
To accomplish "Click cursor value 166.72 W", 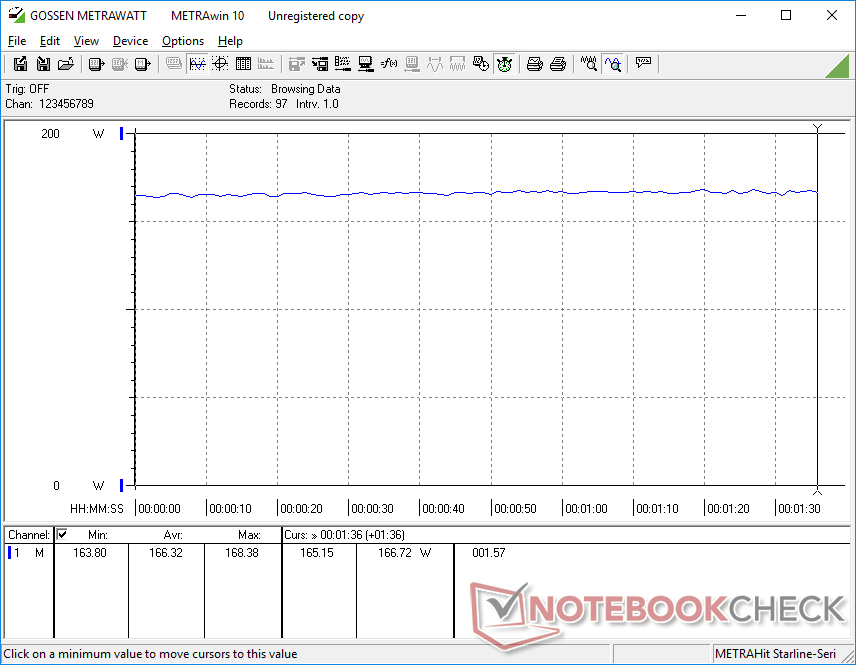I will [405, 553].
